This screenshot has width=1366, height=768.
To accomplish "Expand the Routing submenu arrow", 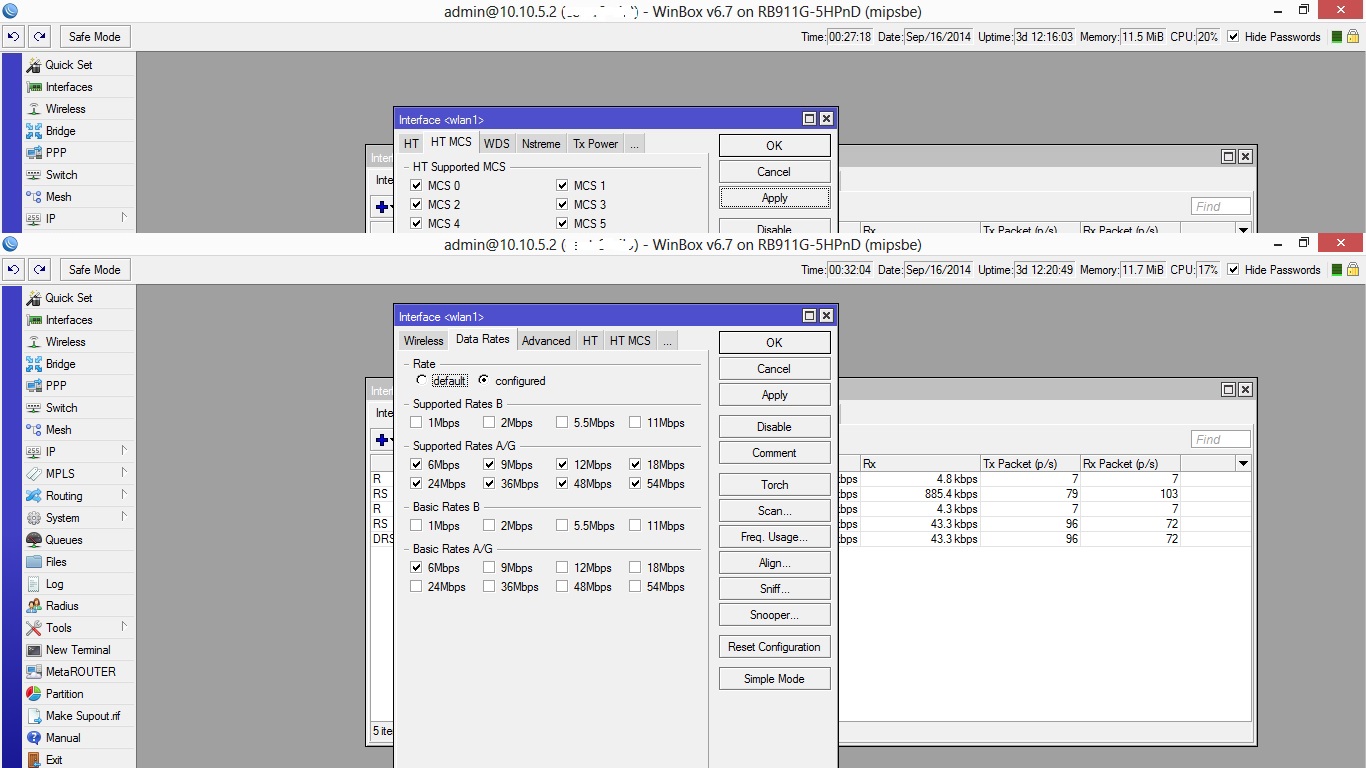I will (x=125, y=495).
